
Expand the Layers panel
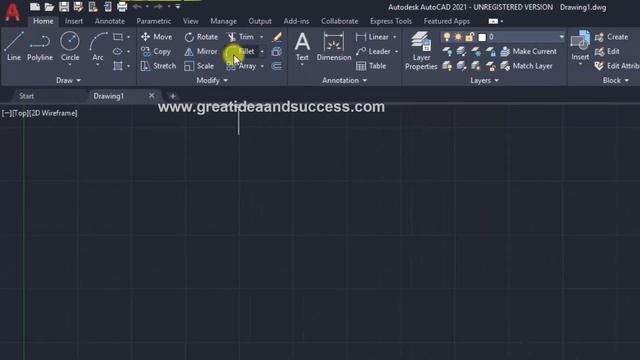coord(484,80)
